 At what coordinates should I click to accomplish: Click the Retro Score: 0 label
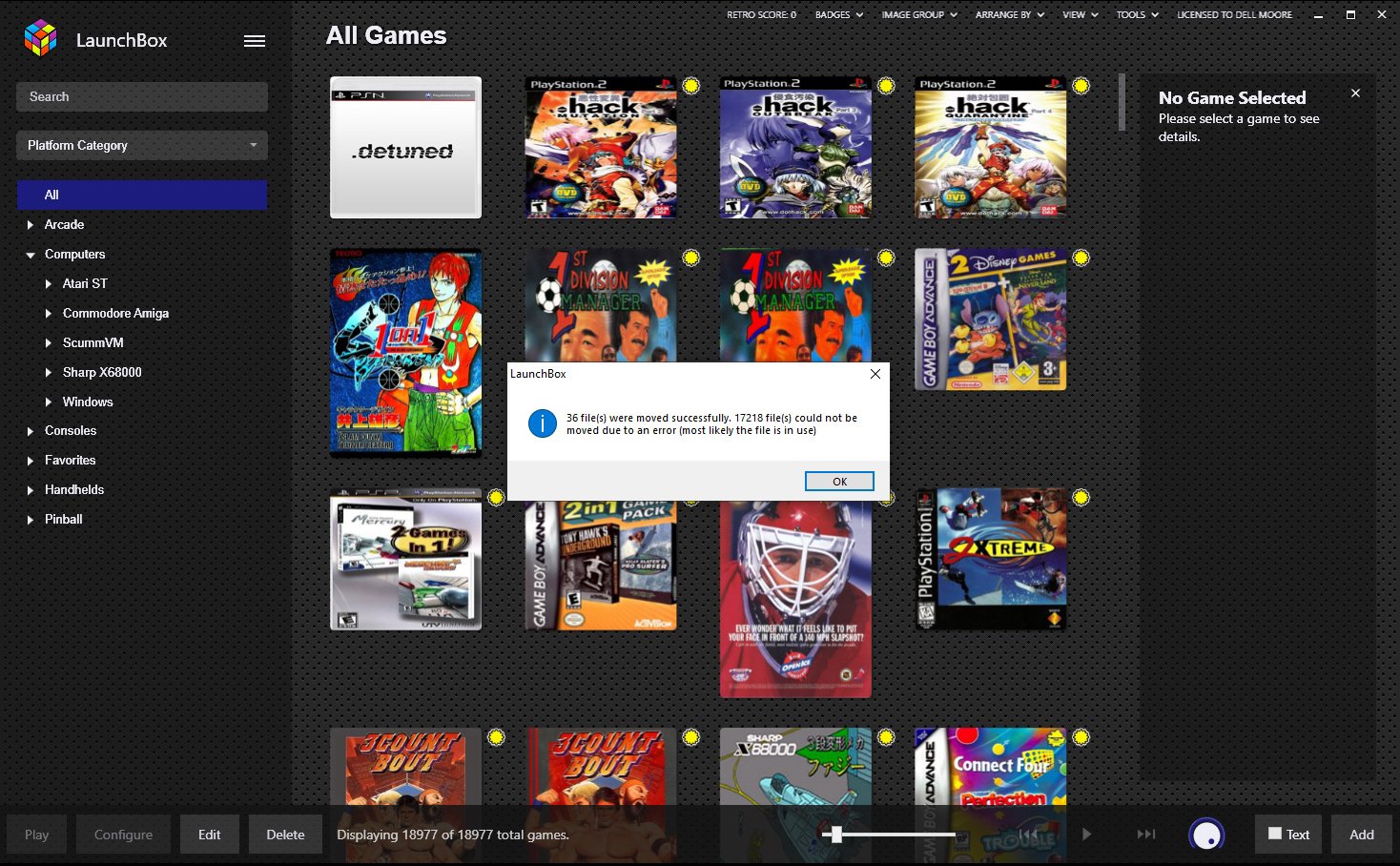click(x=761, y=15)
